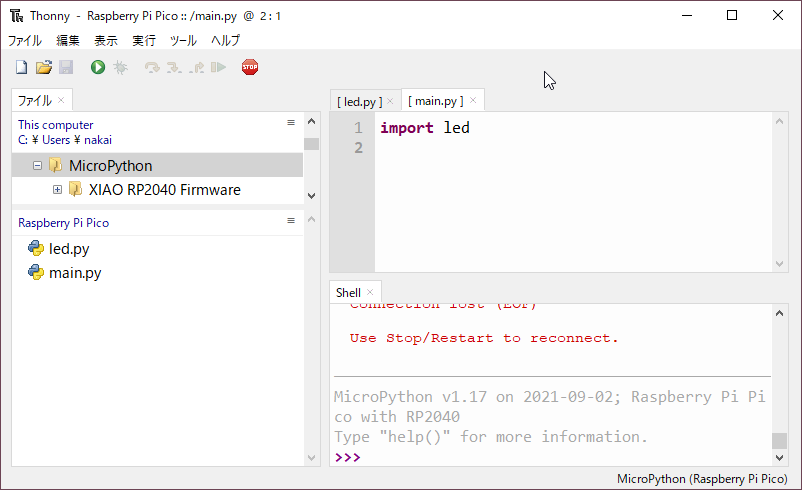Click the Resume debugger icon
This screenshot has height=490, width=802.
coord(218,67)
